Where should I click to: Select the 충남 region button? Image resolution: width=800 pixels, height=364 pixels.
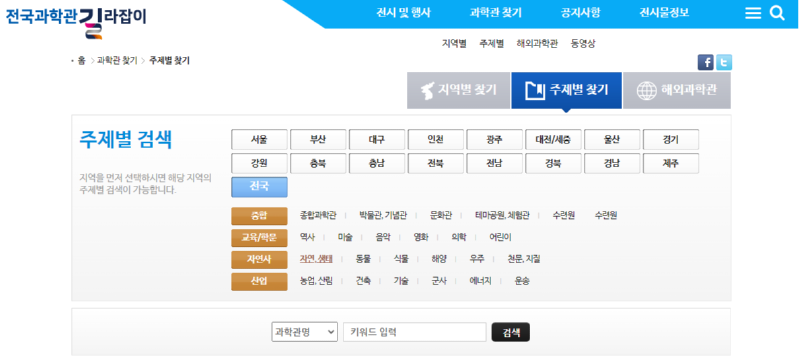point(377,163)
